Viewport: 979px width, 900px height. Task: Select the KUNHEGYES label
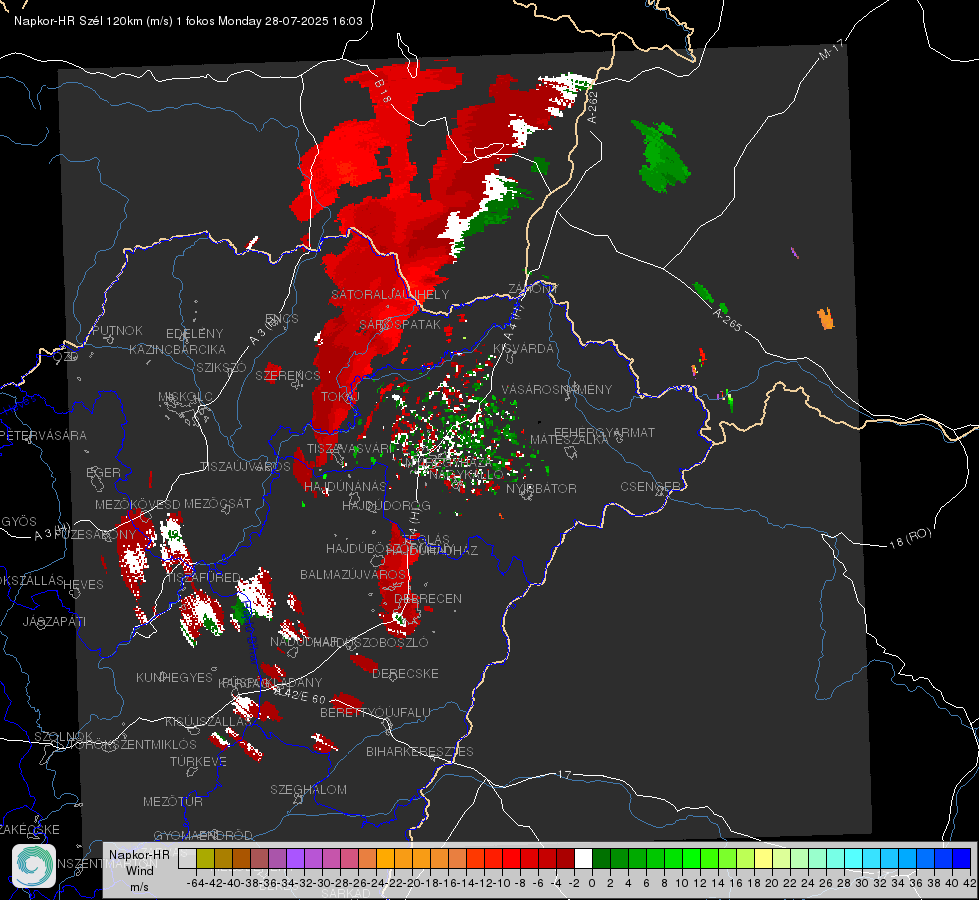coord(174,677)
